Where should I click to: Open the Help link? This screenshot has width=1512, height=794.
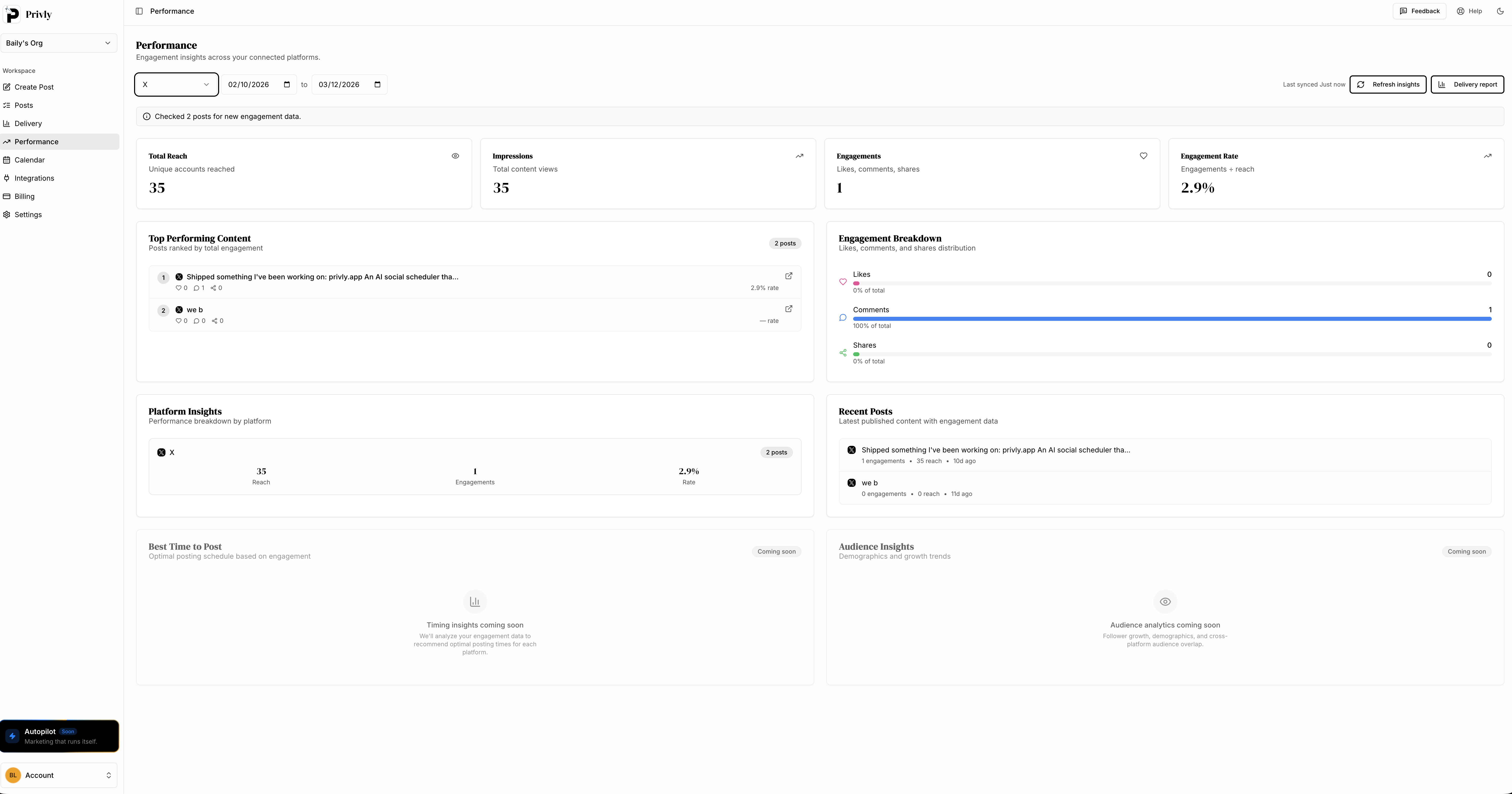[x=1469, y=11]
